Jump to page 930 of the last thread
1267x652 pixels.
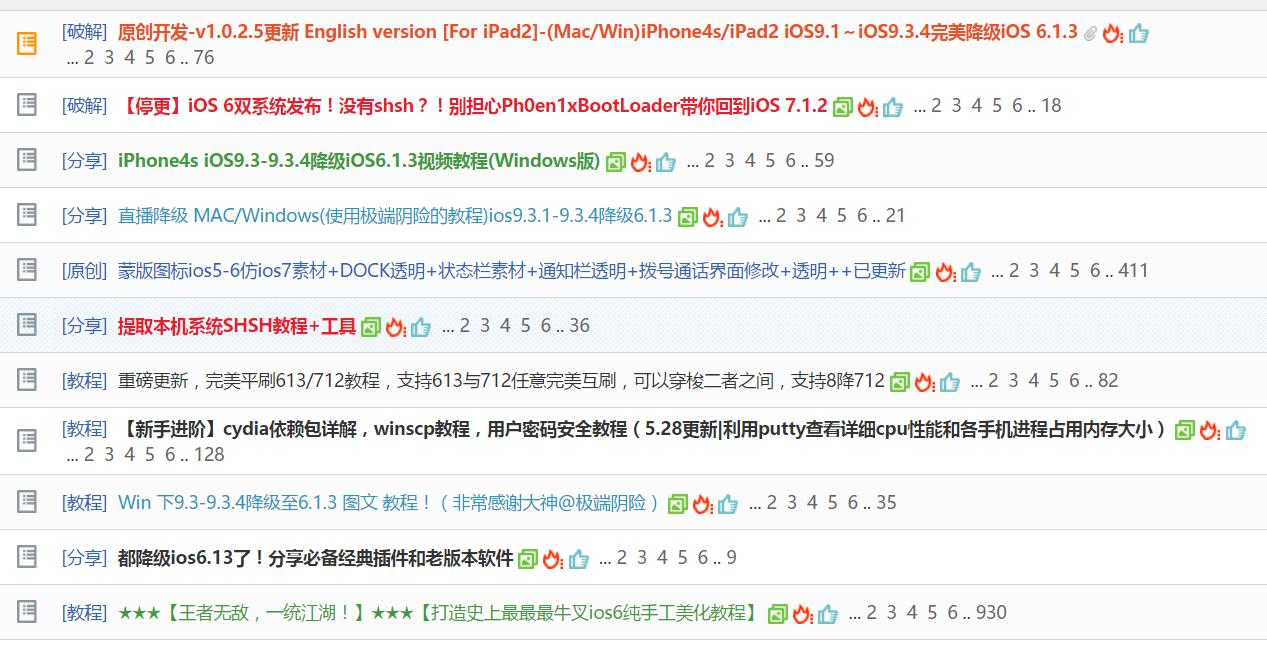[x=990, y=612]
